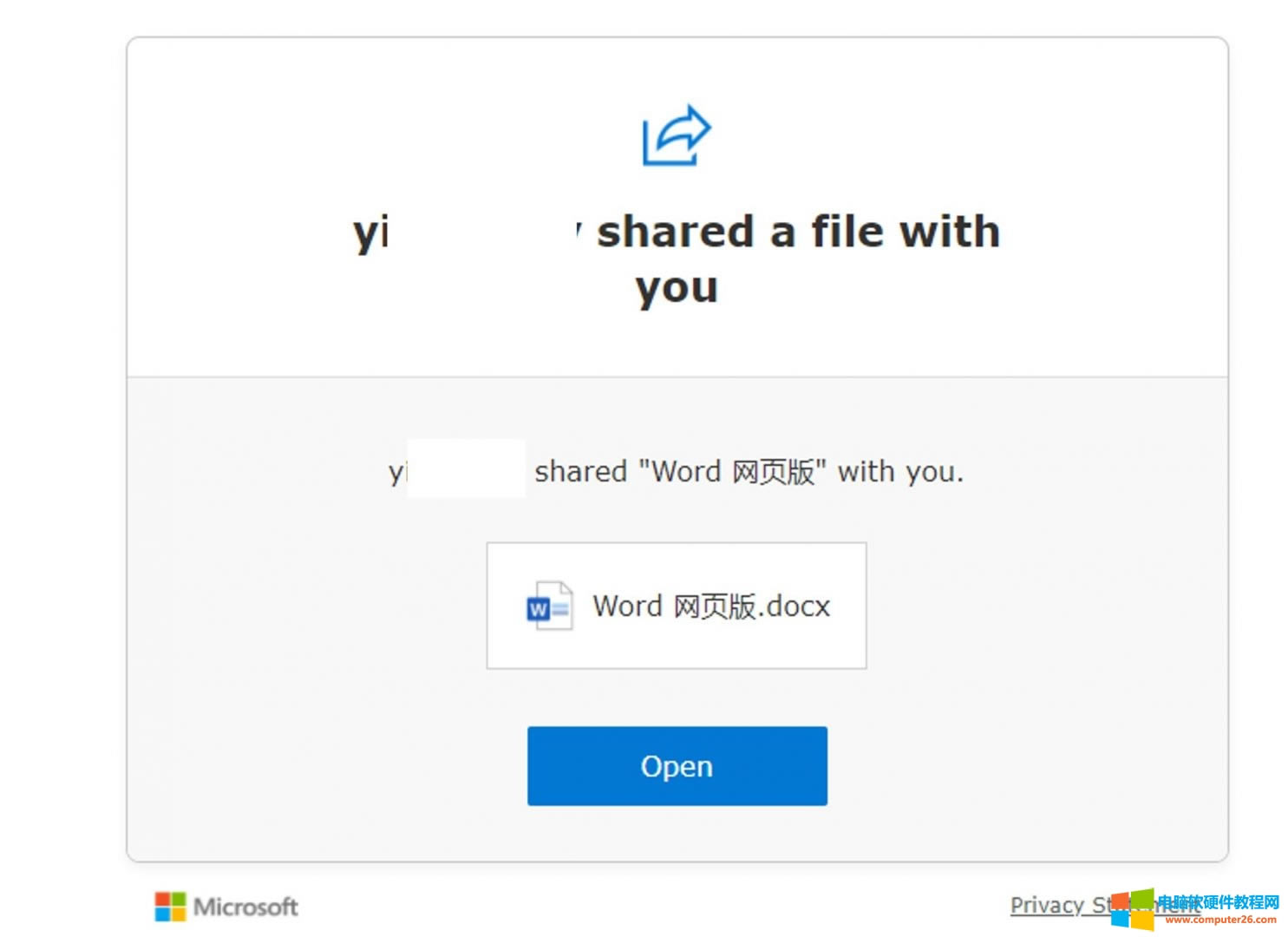1288x937 pixels.
Task: Click the white redacted name box
Action: tap(466, 468)
